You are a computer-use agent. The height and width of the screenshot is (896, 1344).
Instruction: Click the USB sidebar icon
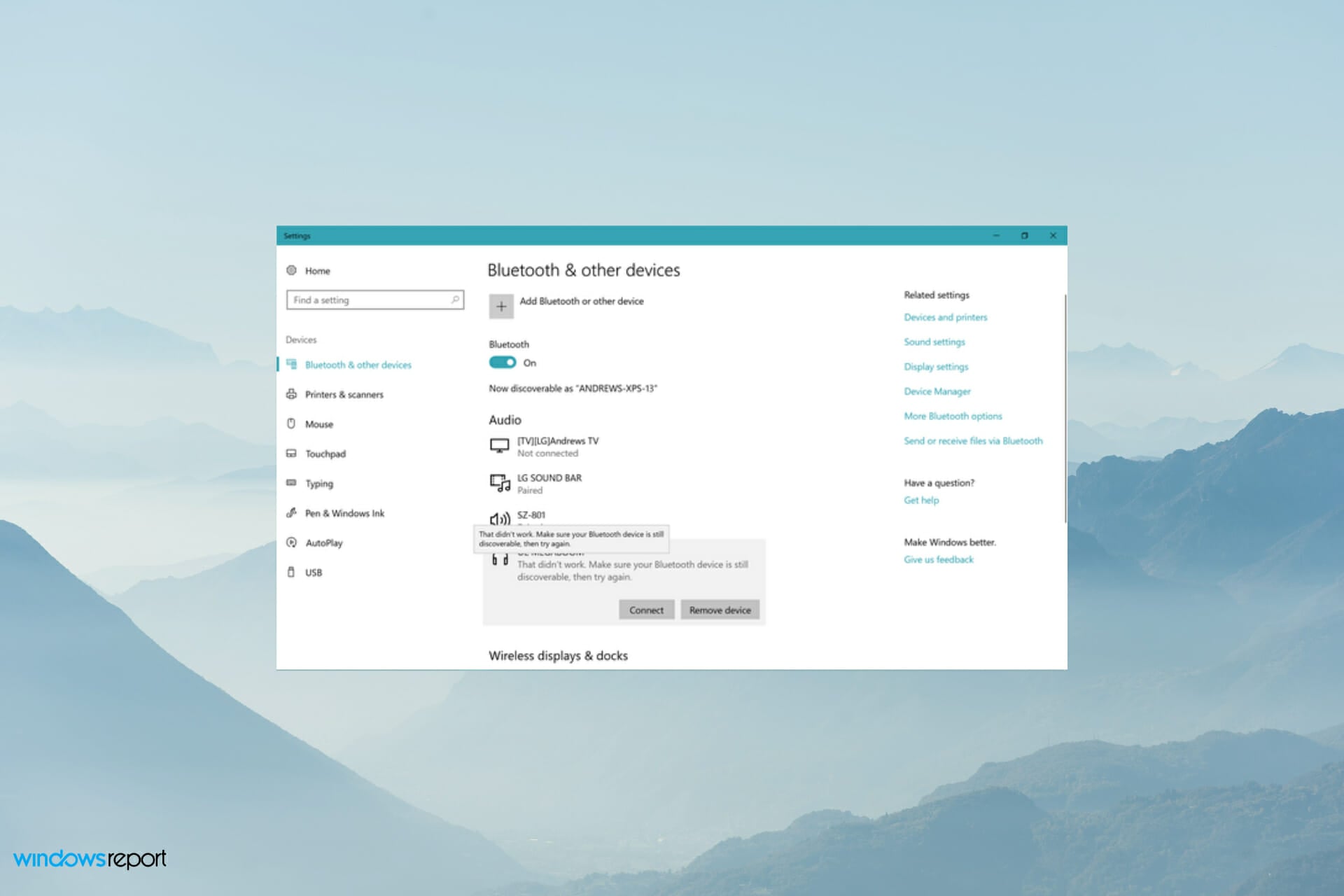[x=291, y=572]
